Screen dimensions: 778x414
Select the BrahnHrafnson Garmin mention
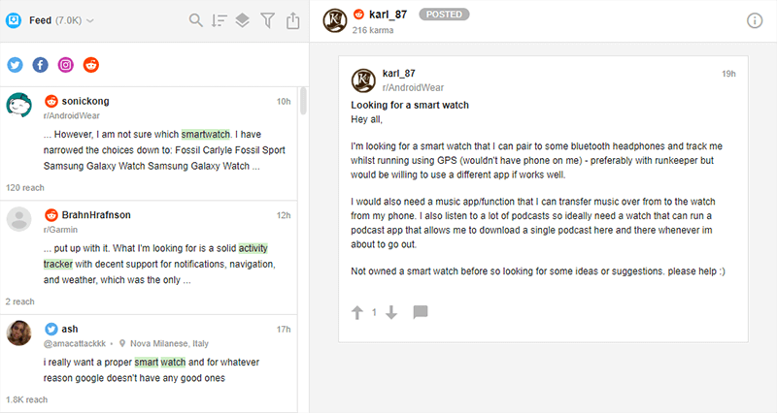(150, 255)
